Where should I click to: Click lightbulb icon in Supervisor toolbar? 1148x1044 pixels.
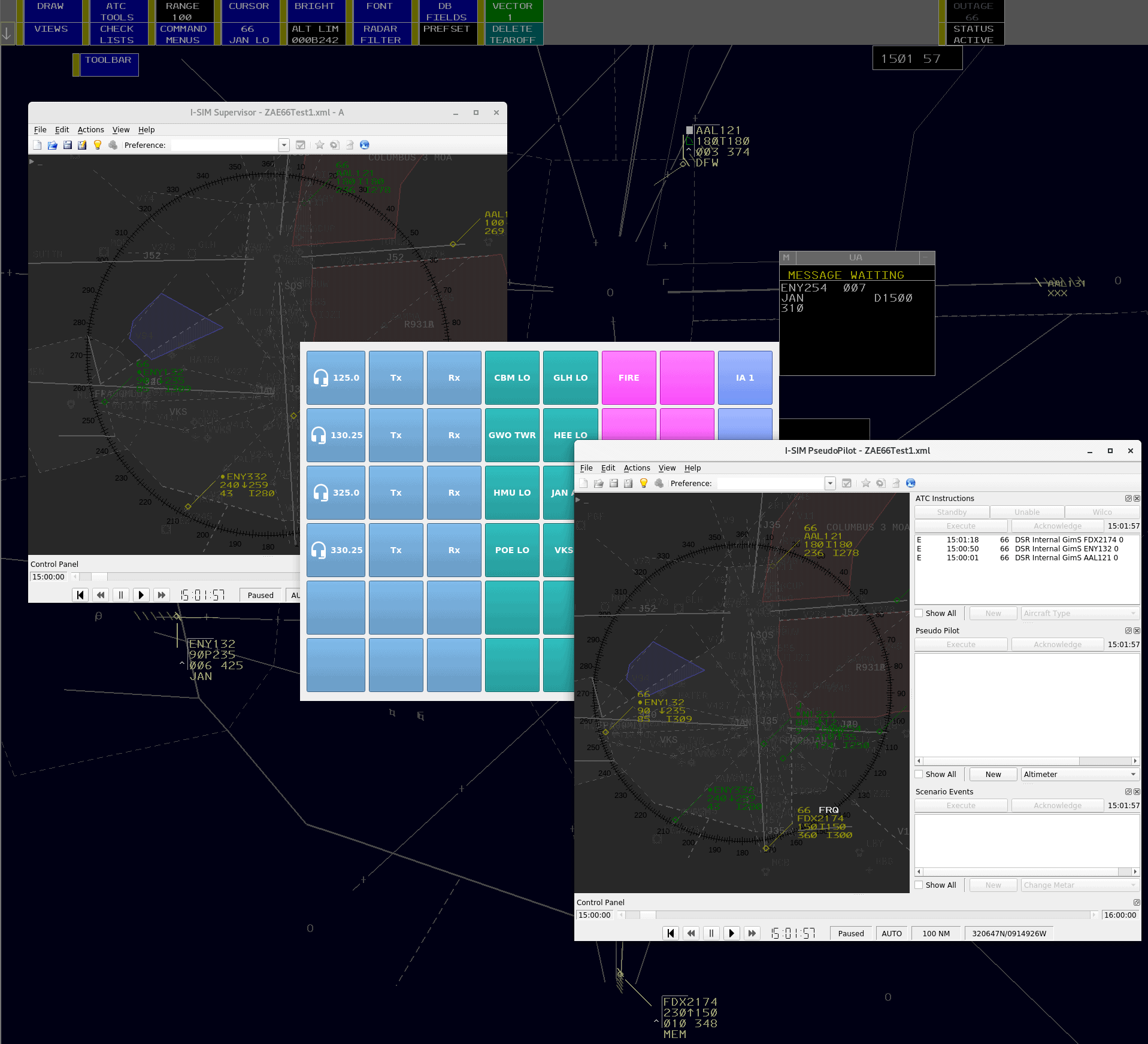pyautogui.click(x=98, y=145)
